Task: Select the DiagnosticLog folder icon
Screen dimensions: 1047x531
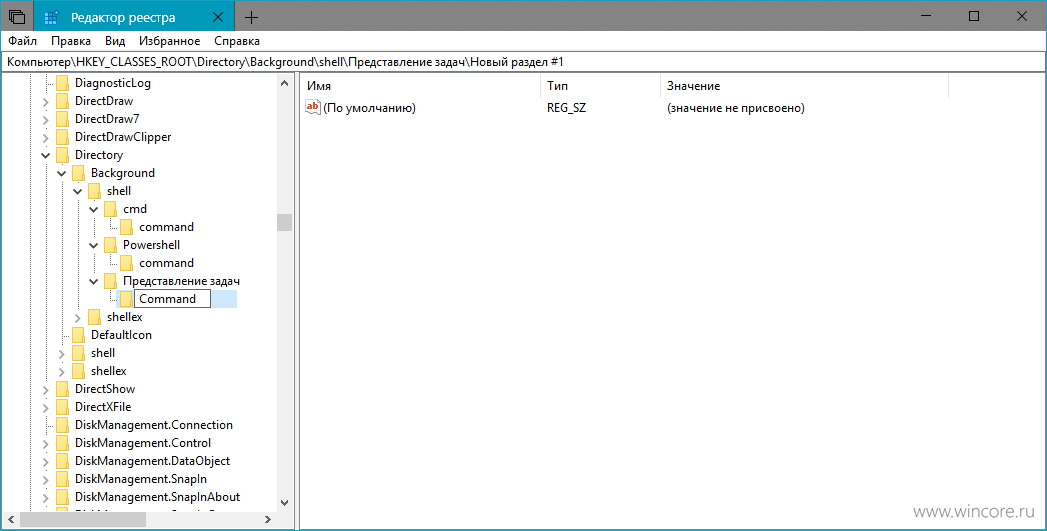Action: click(63, 83)
